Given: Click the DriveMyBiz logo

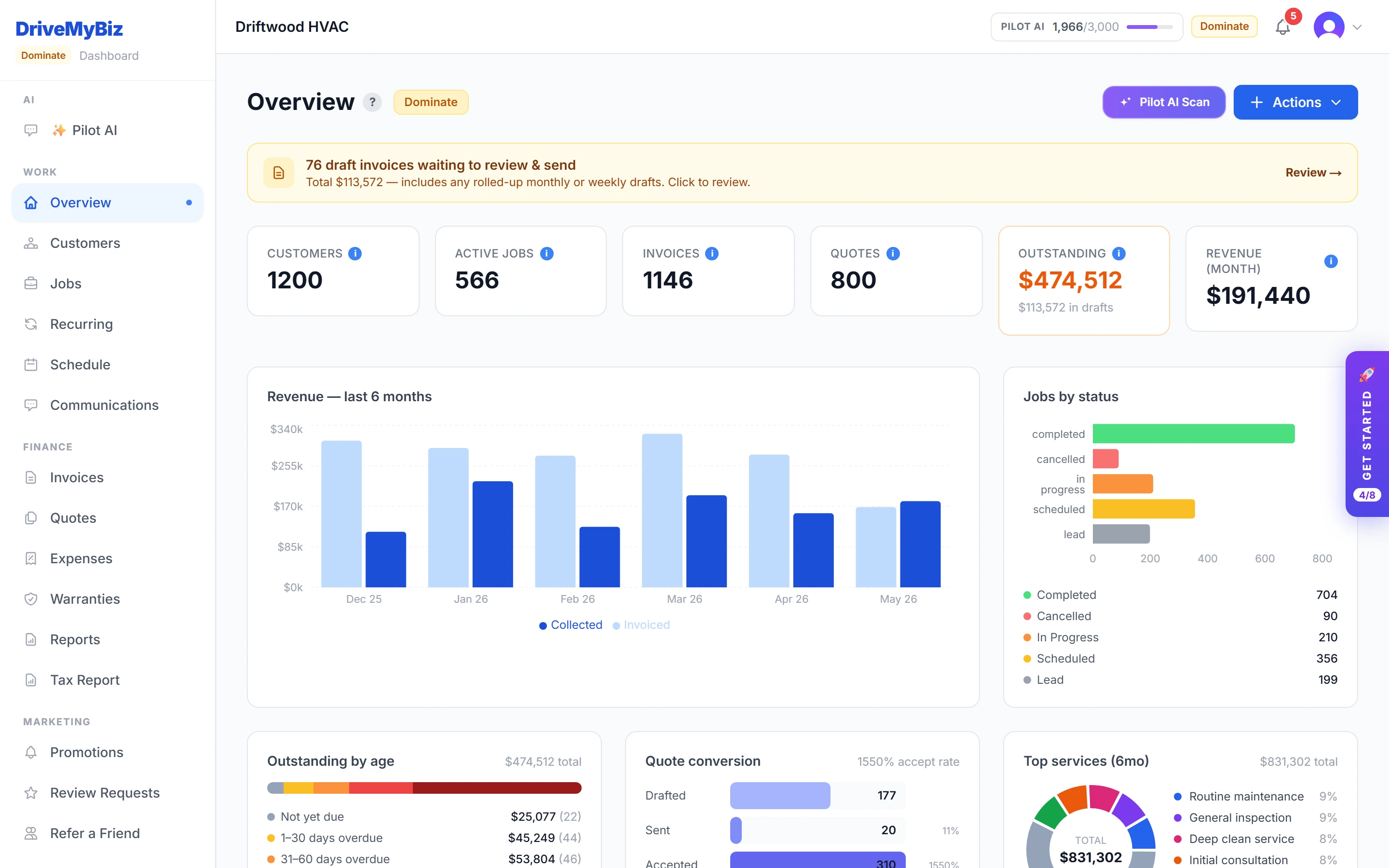Looking at the screenshot, I should 69,29.
